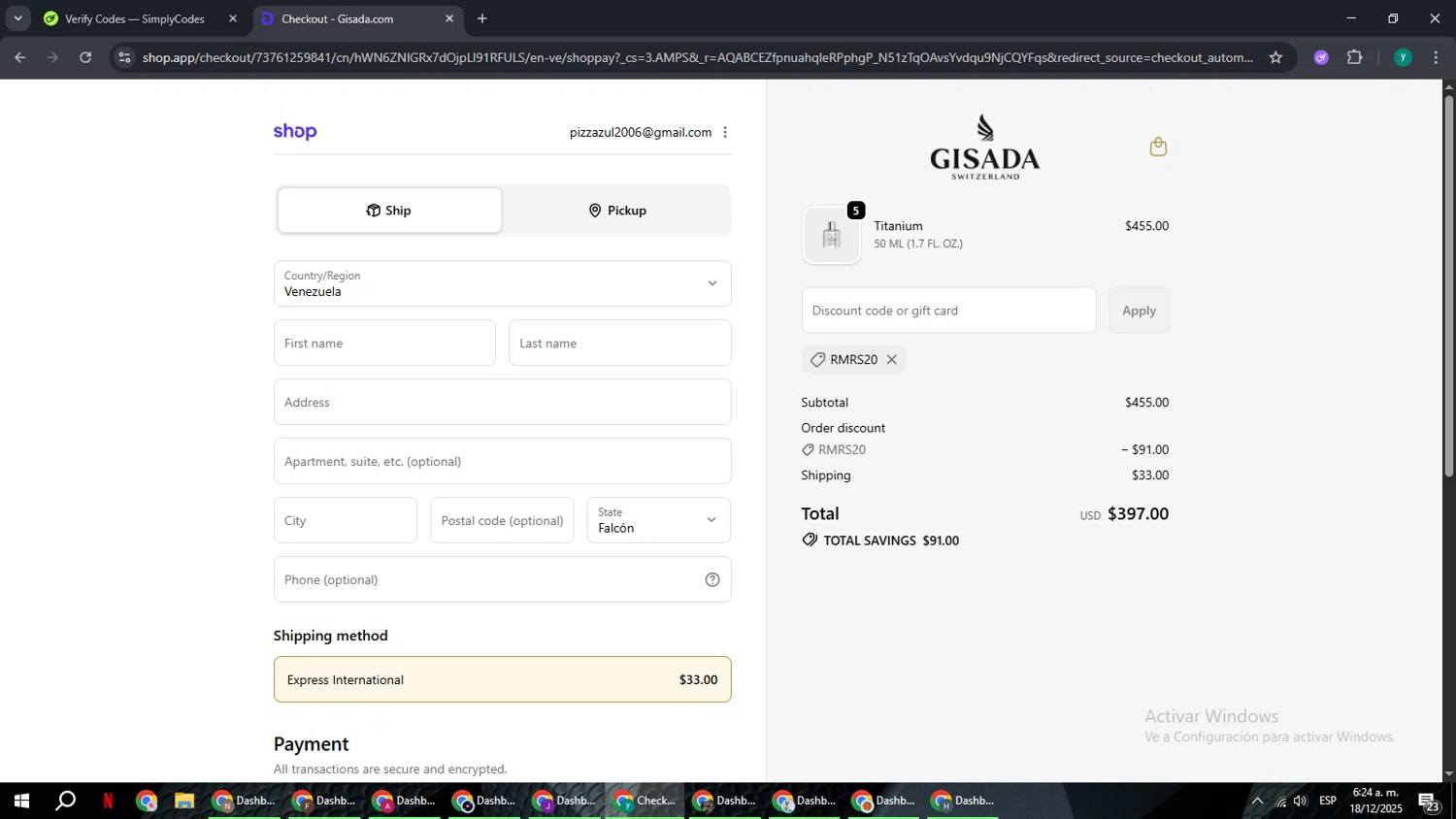
Task: Go back to previous page
Action: [20, 57]
